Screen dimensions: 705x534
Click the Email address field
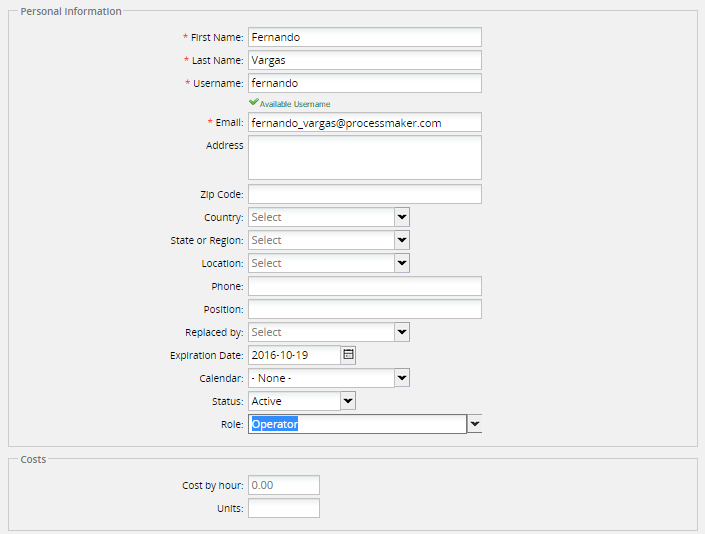point(364,122)
